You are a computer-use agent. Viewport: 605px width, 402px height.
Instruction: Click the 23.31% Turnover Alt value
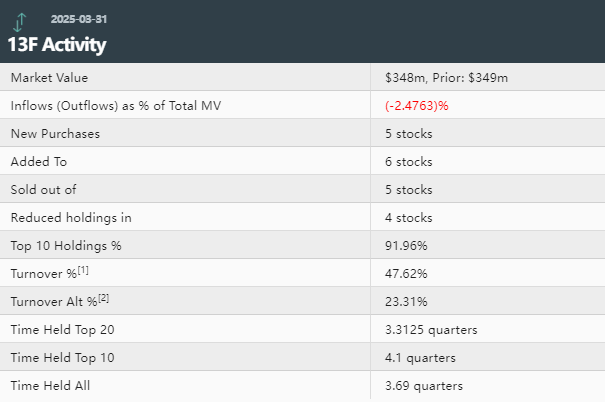[405, 301]
